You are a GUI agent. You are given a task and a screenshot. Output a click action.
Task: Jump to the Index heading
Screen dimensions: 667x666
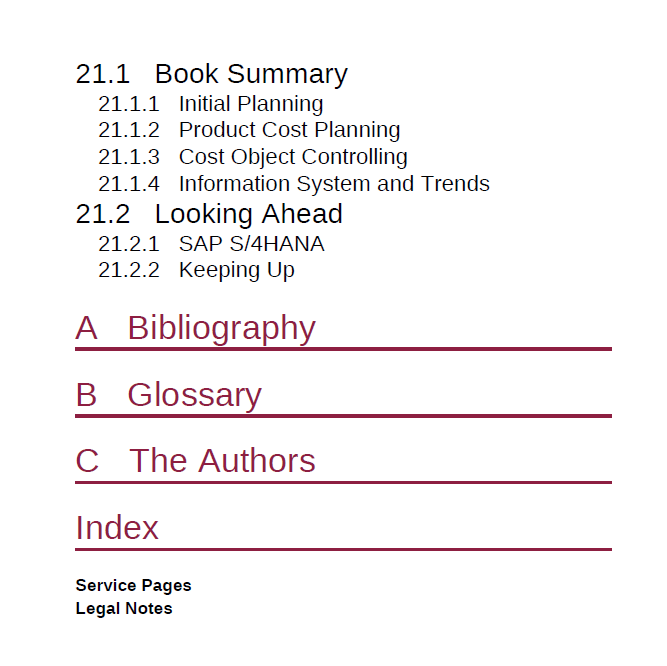pyautogui.click(x=117, y=528)
